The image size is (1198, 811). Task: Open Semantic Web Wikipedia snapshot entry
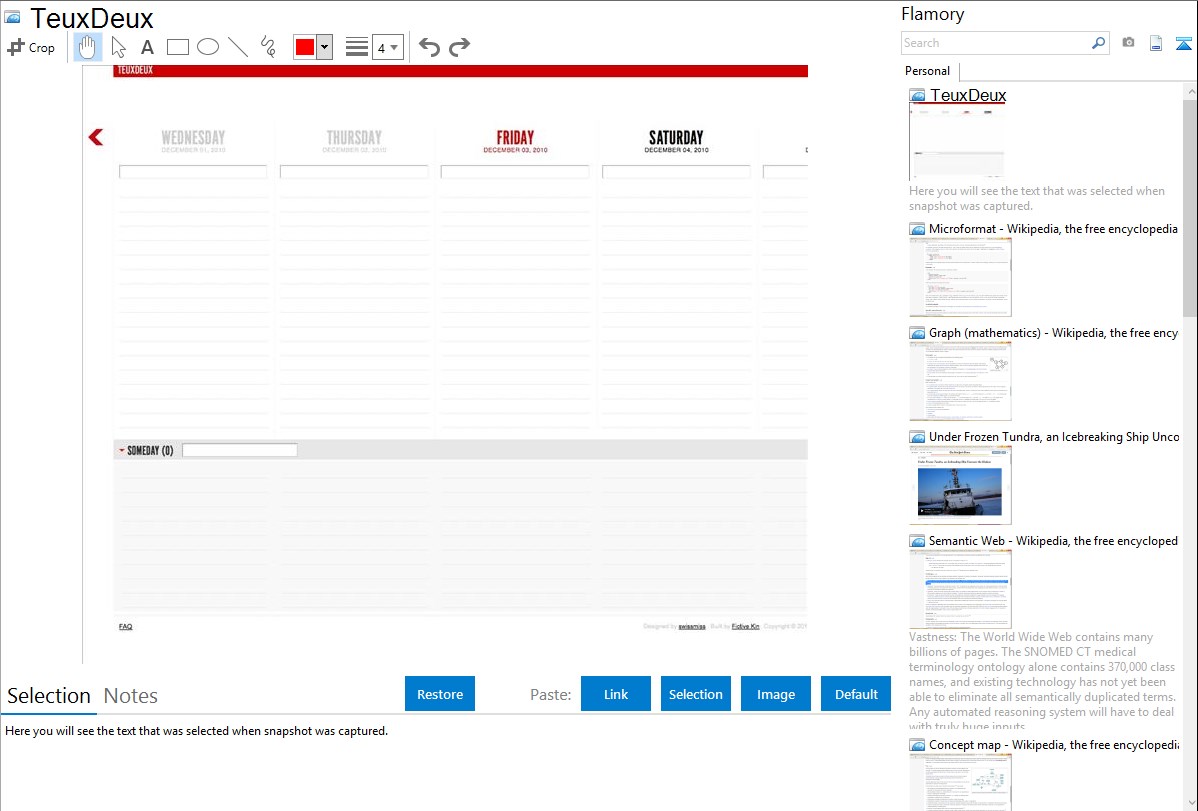(x=1053, y=540)
